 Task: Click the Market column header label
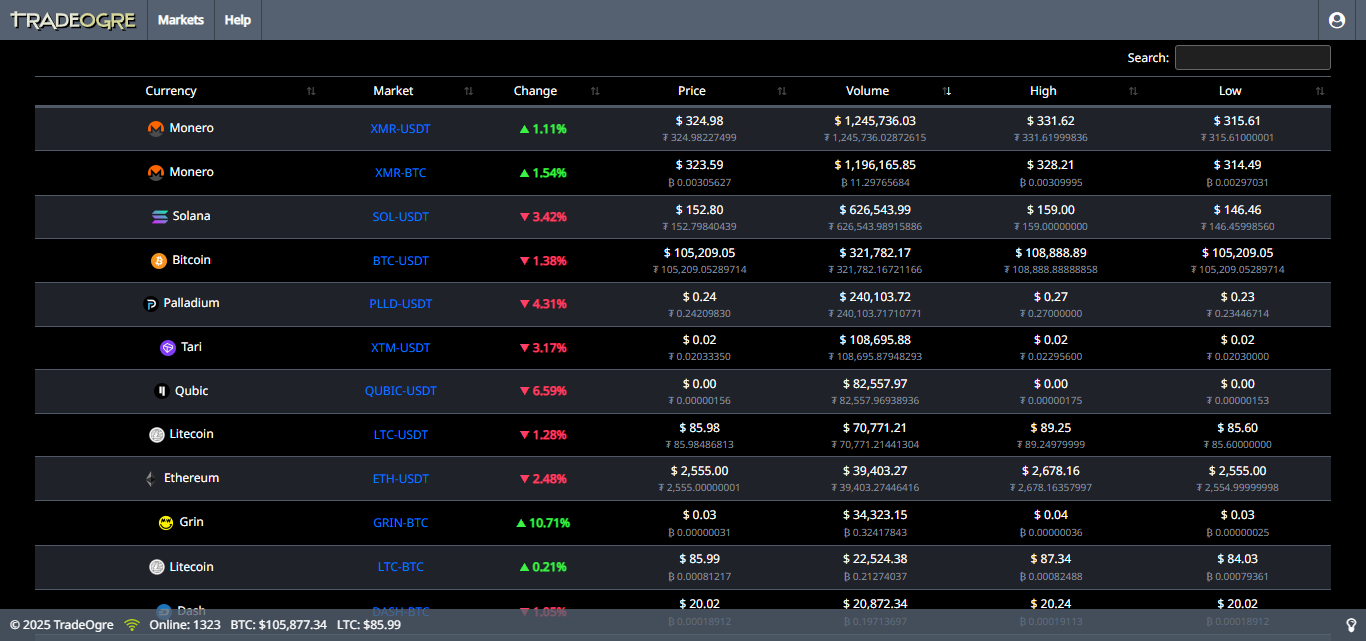(393, 91)
